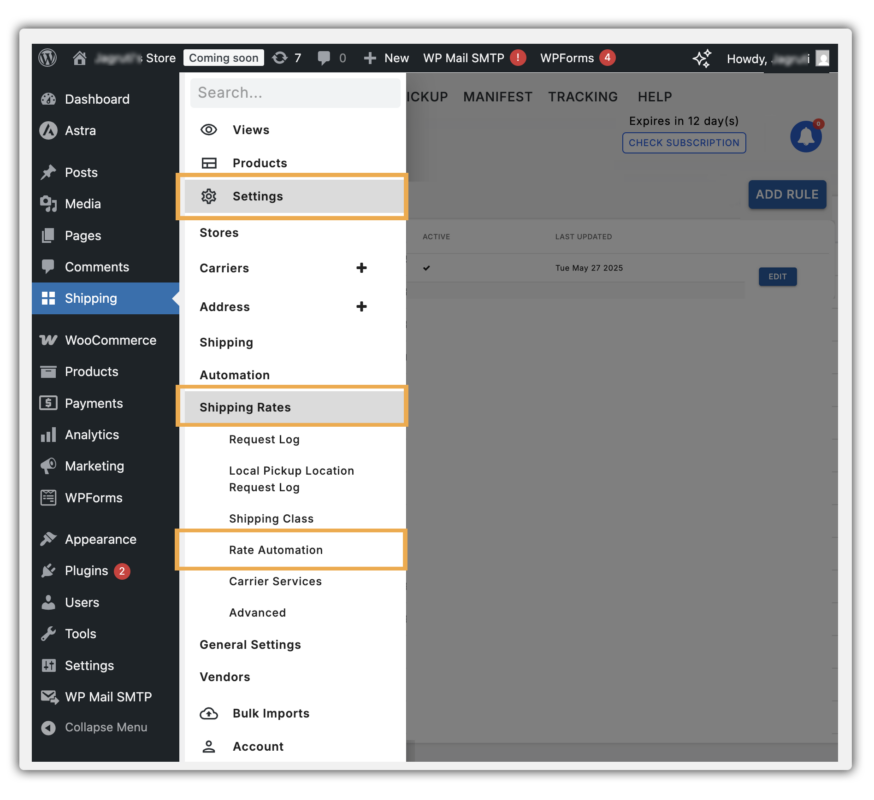The image size is (874, 800).
Task: Click the active checkmark in the rule row
Action: [426, 268]
